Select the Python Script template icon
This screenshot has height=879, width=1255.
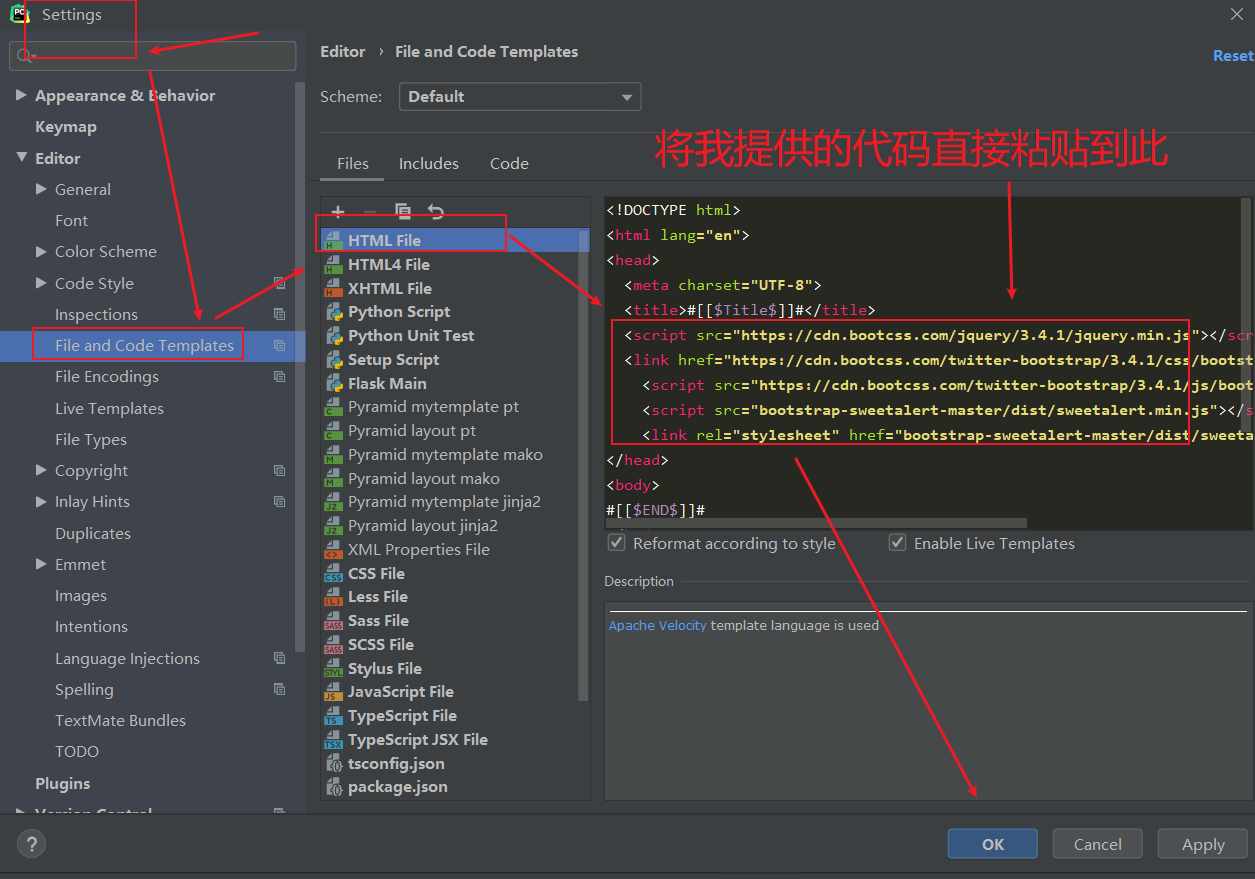point(333,312)
